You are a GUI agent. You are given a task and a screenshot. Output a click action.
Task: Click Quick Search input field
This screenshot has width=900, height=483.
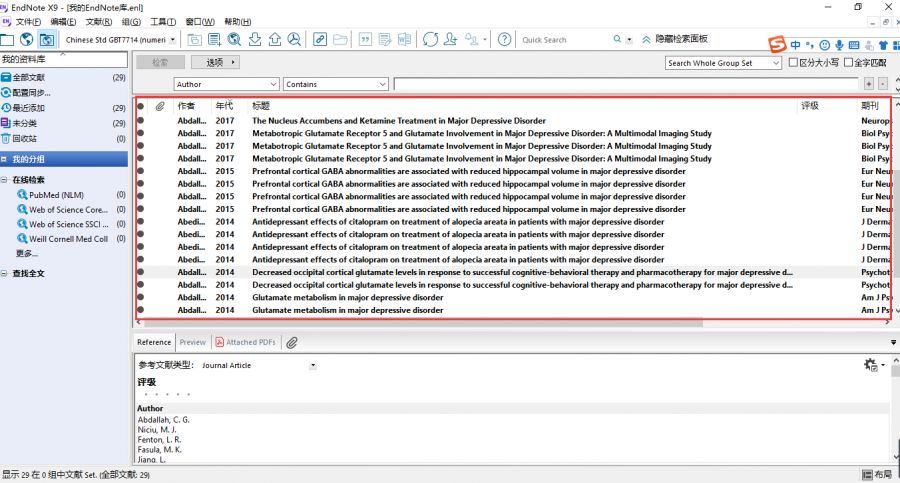pyautogui.click(x=565, y=40)
